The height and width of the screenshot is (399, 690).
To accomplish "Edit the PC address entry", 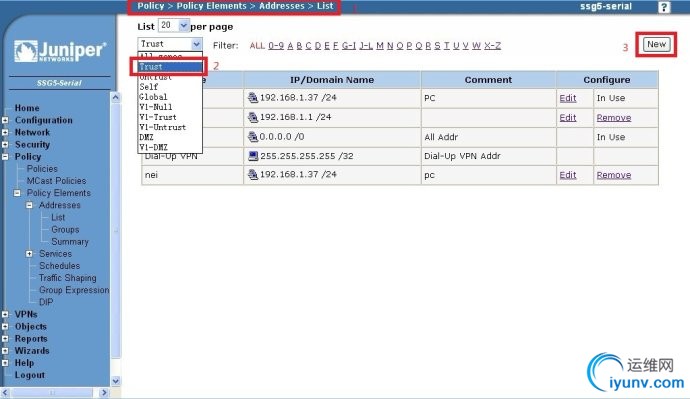I will [x=568, y=98].
